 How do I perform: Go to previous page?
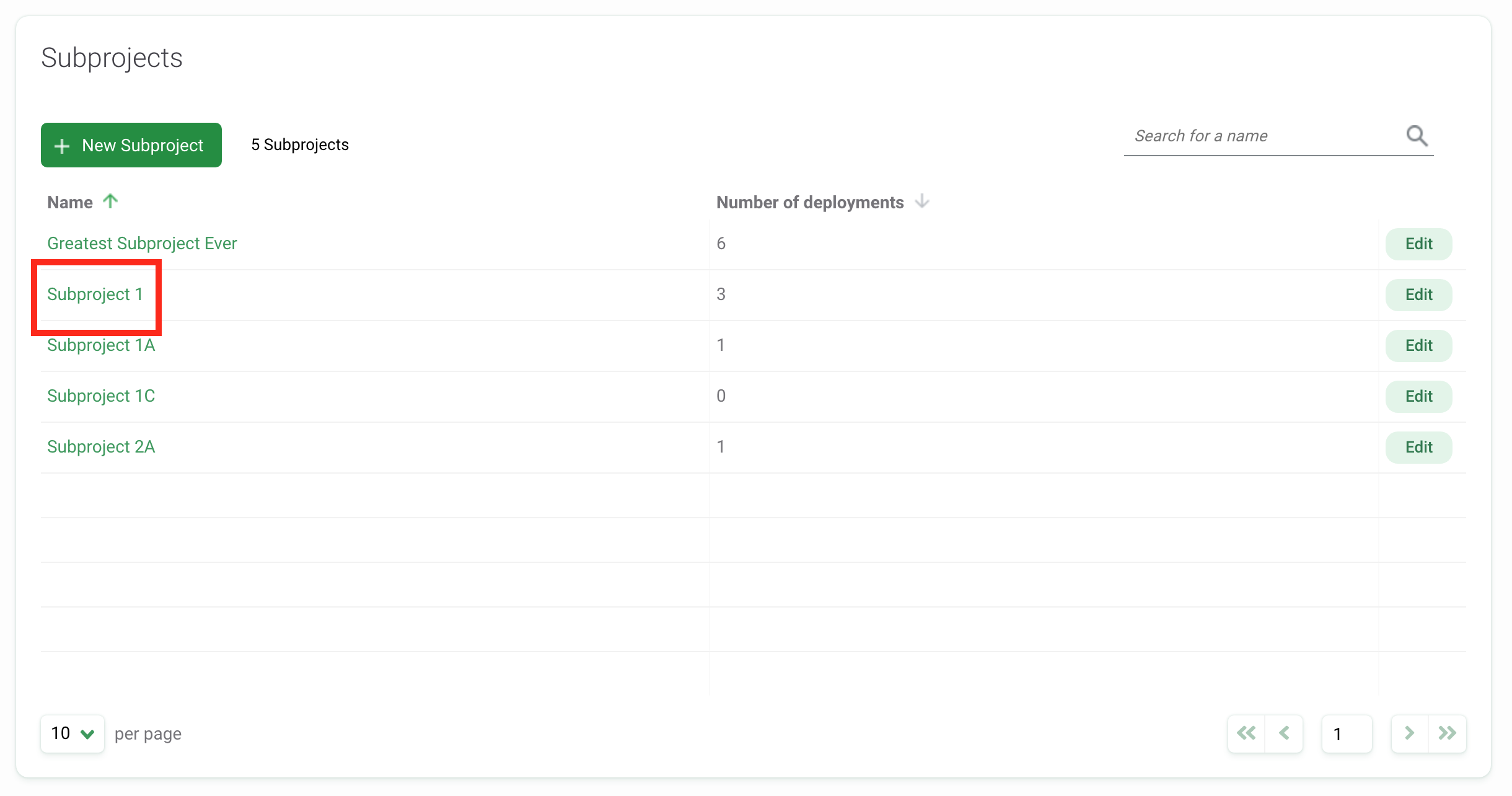(1284, 733)
